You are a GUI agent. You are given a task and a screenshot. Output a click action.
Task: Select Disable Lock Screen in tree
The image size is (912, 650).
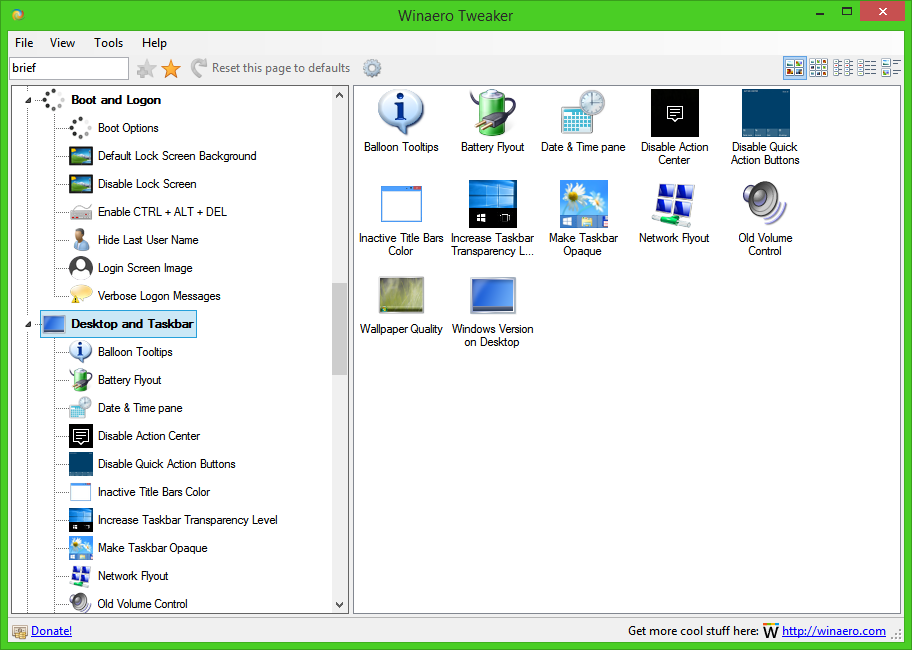point(147,184)
